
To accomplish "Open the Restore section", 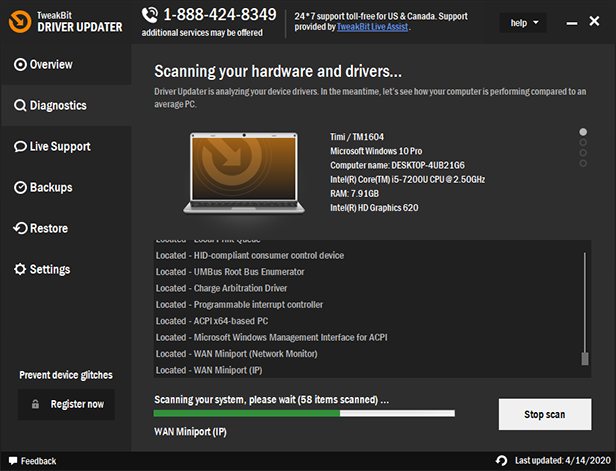I will tap(66, 228).
